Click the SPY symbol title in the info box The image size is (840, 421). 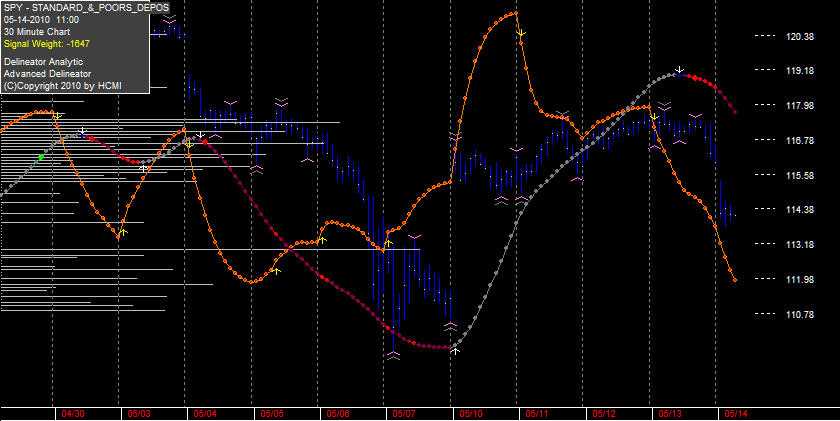click(x=86, y=7)
